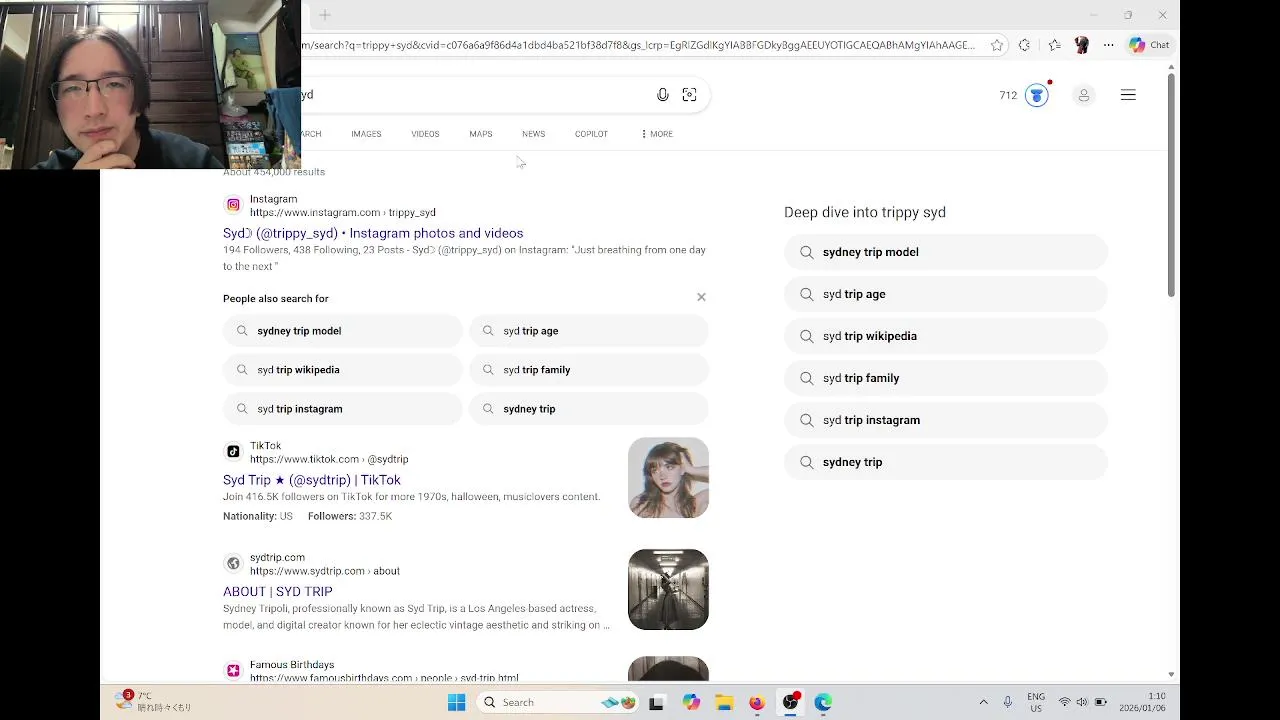Open the Famous Birthdays result site name
Viewport: 1280px width, 720px height.
(x=292, y=664)
